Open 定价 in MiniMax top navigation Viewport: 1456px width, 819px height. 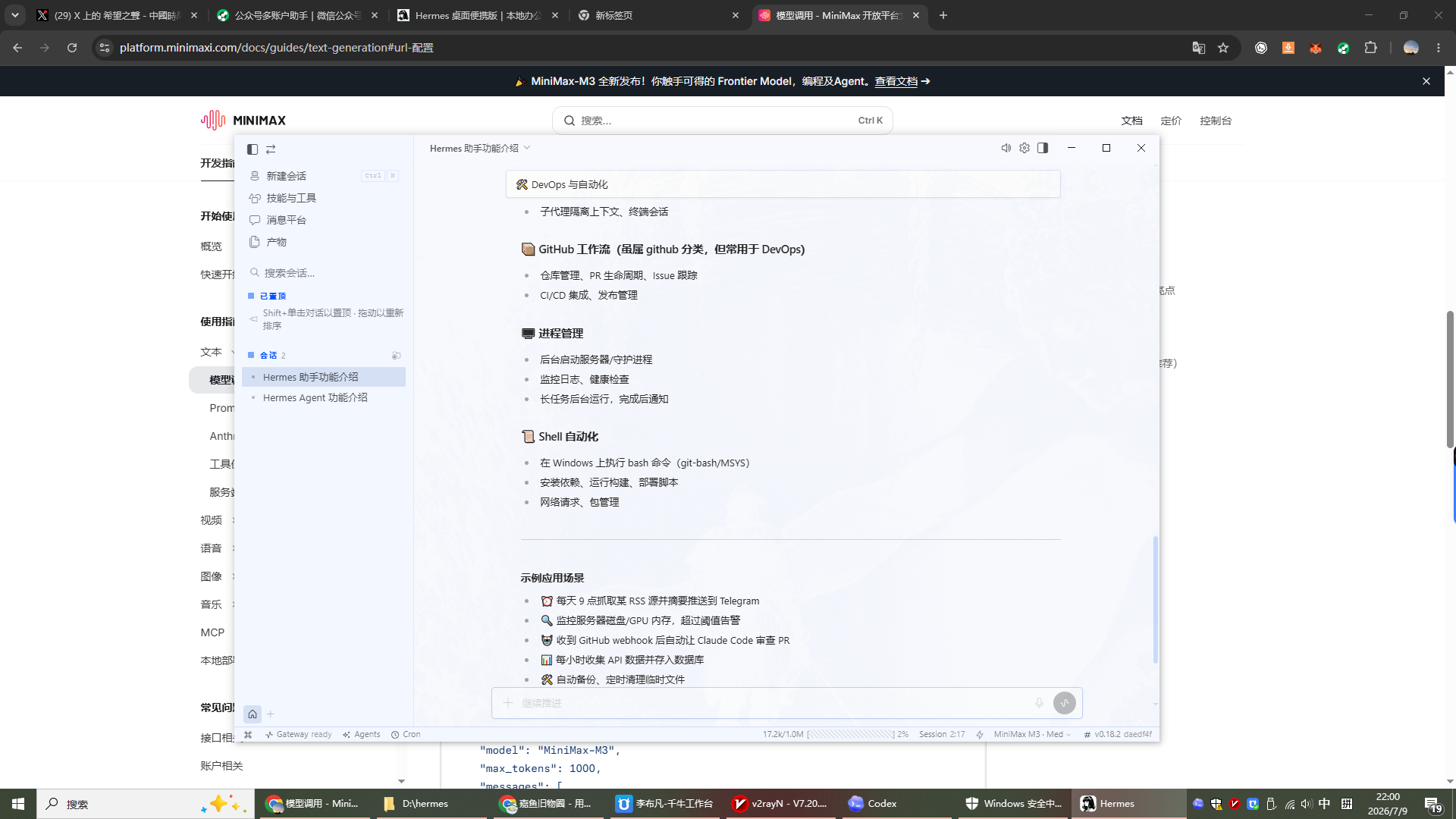click(1171, 121)
